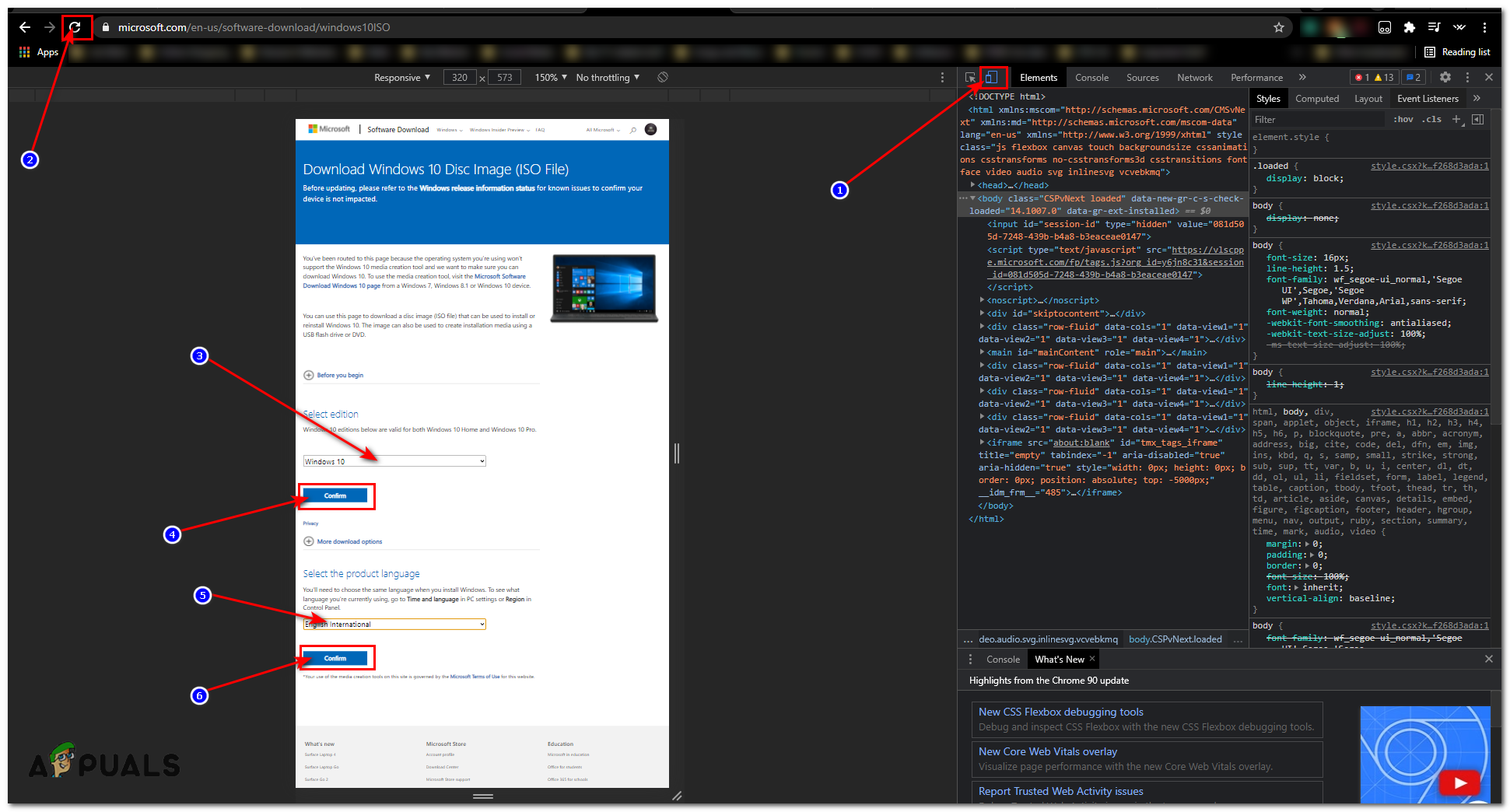The height and width of the screenshot is (812, 1510).
Task: Open the media controls music-list icon
Action: (x=1435, y=27)
